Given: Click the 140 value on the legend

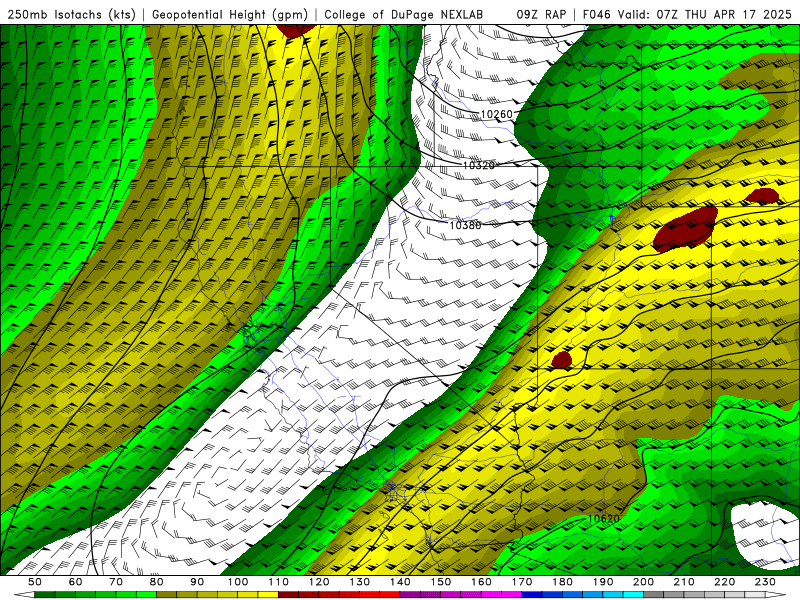Looking at the screenshot, I should point(400,582).
